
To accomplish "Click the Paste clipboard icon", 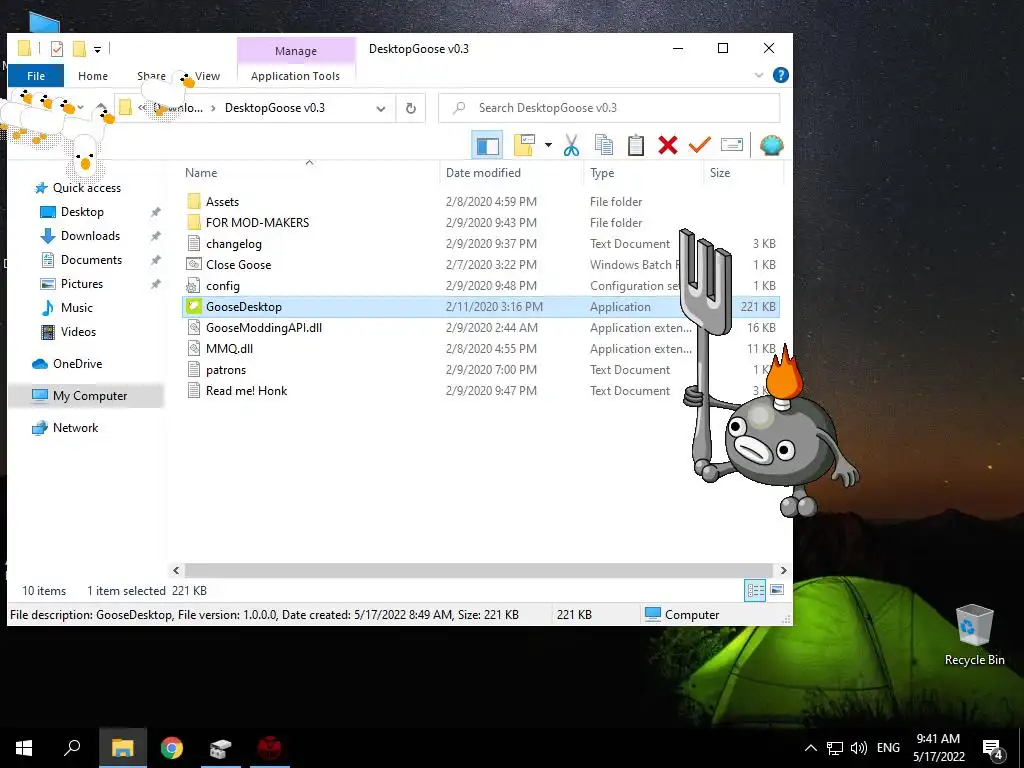I will coord(636,145).
